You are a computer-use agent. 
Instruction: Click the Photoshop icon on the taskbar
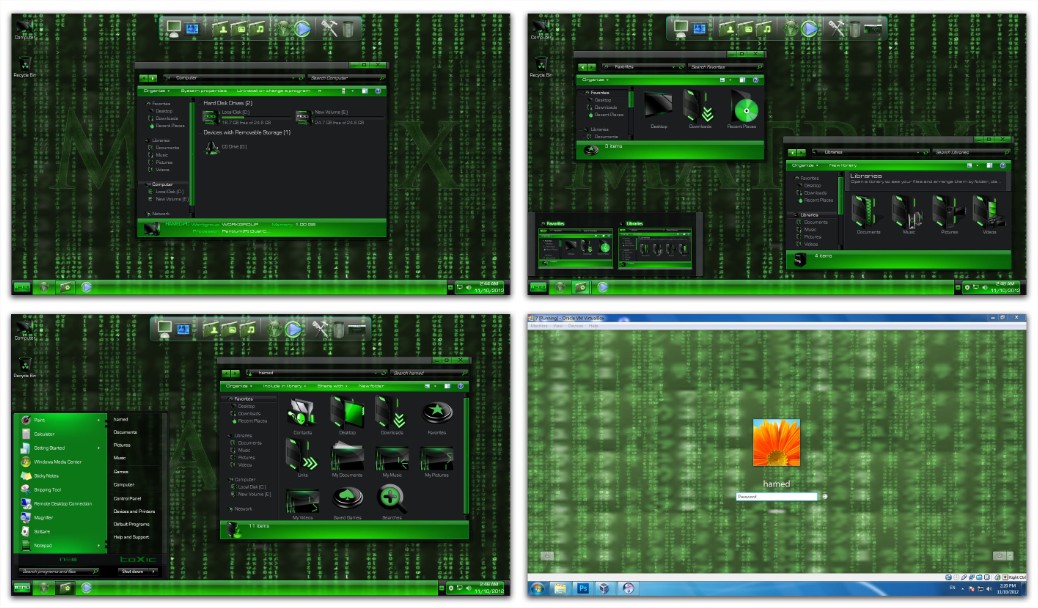(x=583, y=588)
